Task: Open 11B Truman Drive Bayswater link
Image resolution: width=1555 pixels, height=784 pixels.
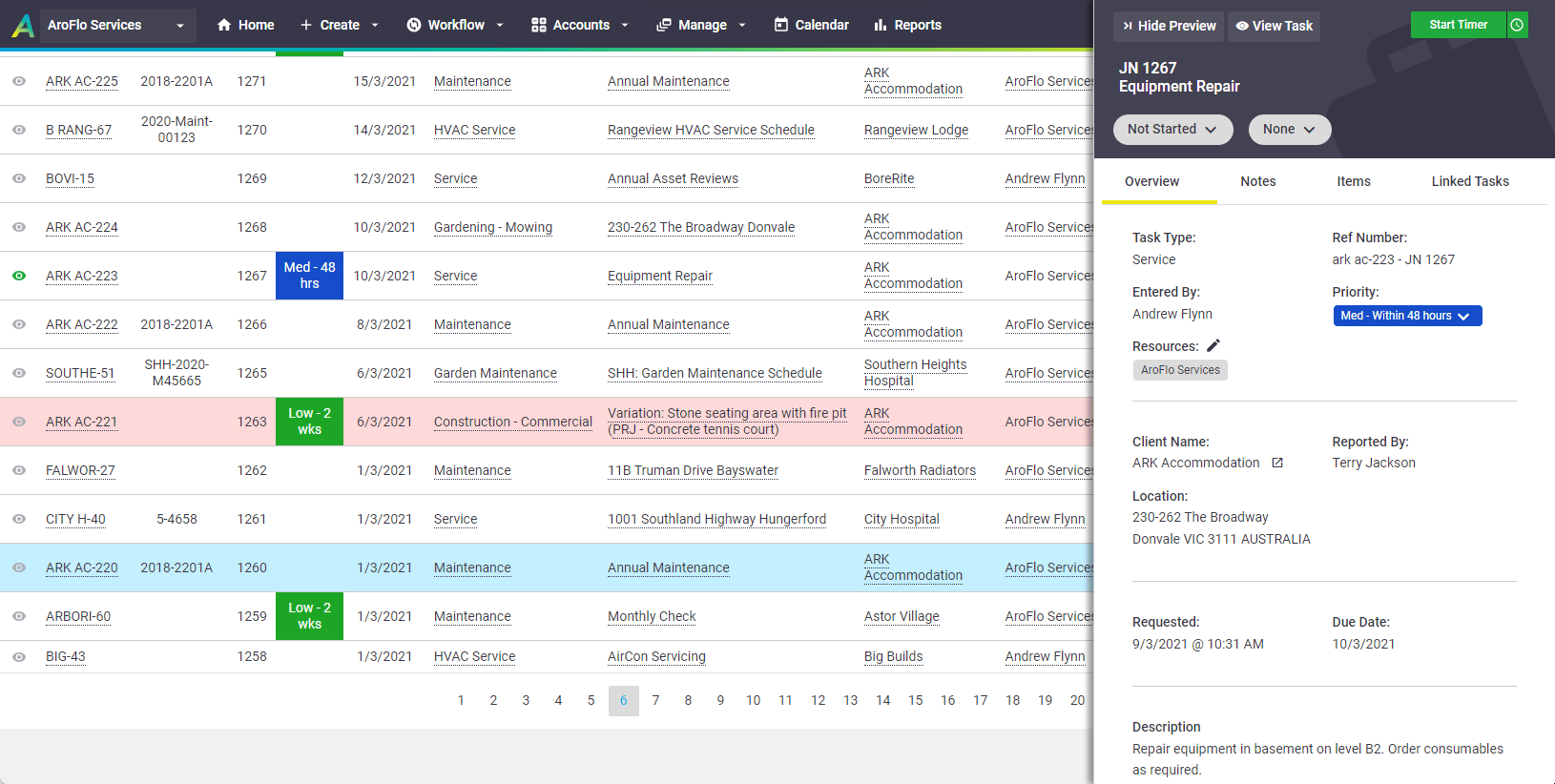Action: pyautogui.click(x=693, y=470)
